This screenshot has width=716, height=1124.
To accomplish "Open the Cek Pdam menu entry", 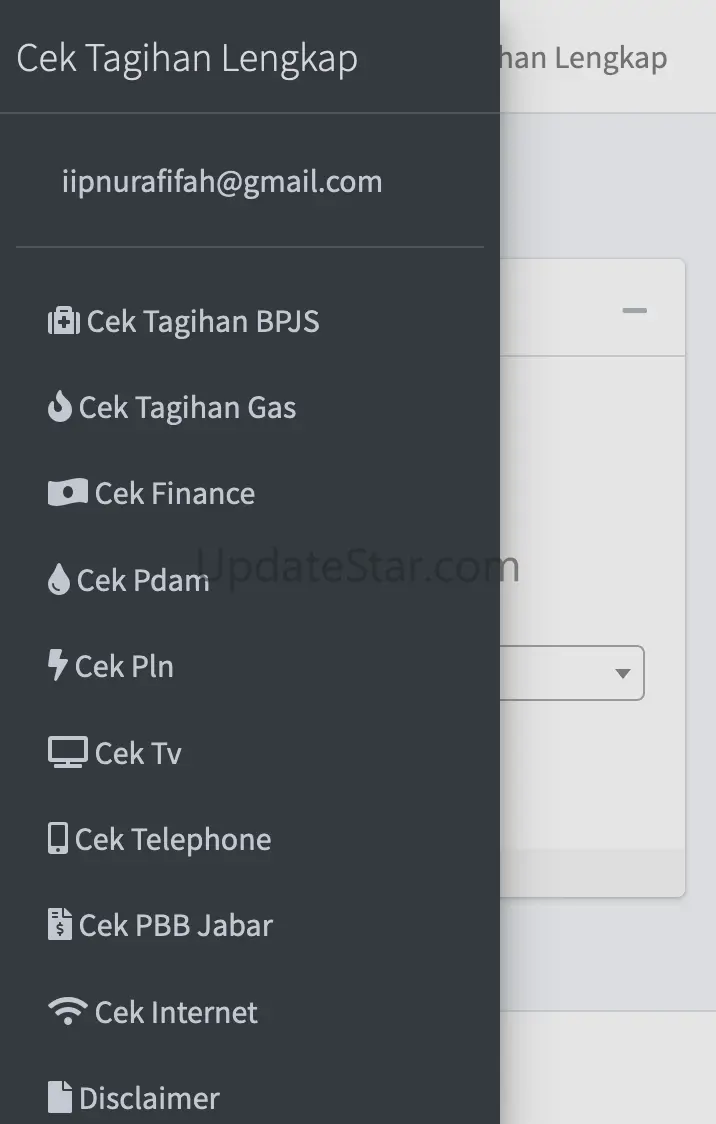I will tap(143, 580).
